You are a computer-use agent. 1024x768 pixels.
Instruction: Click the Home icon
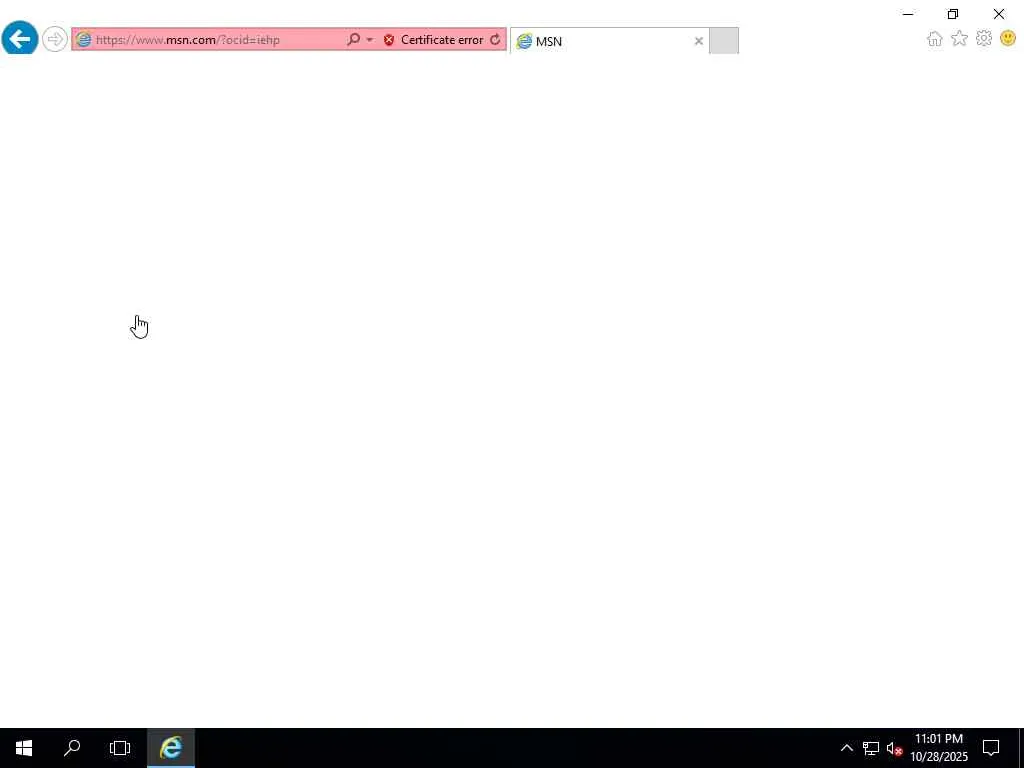(x=935, y=39)
